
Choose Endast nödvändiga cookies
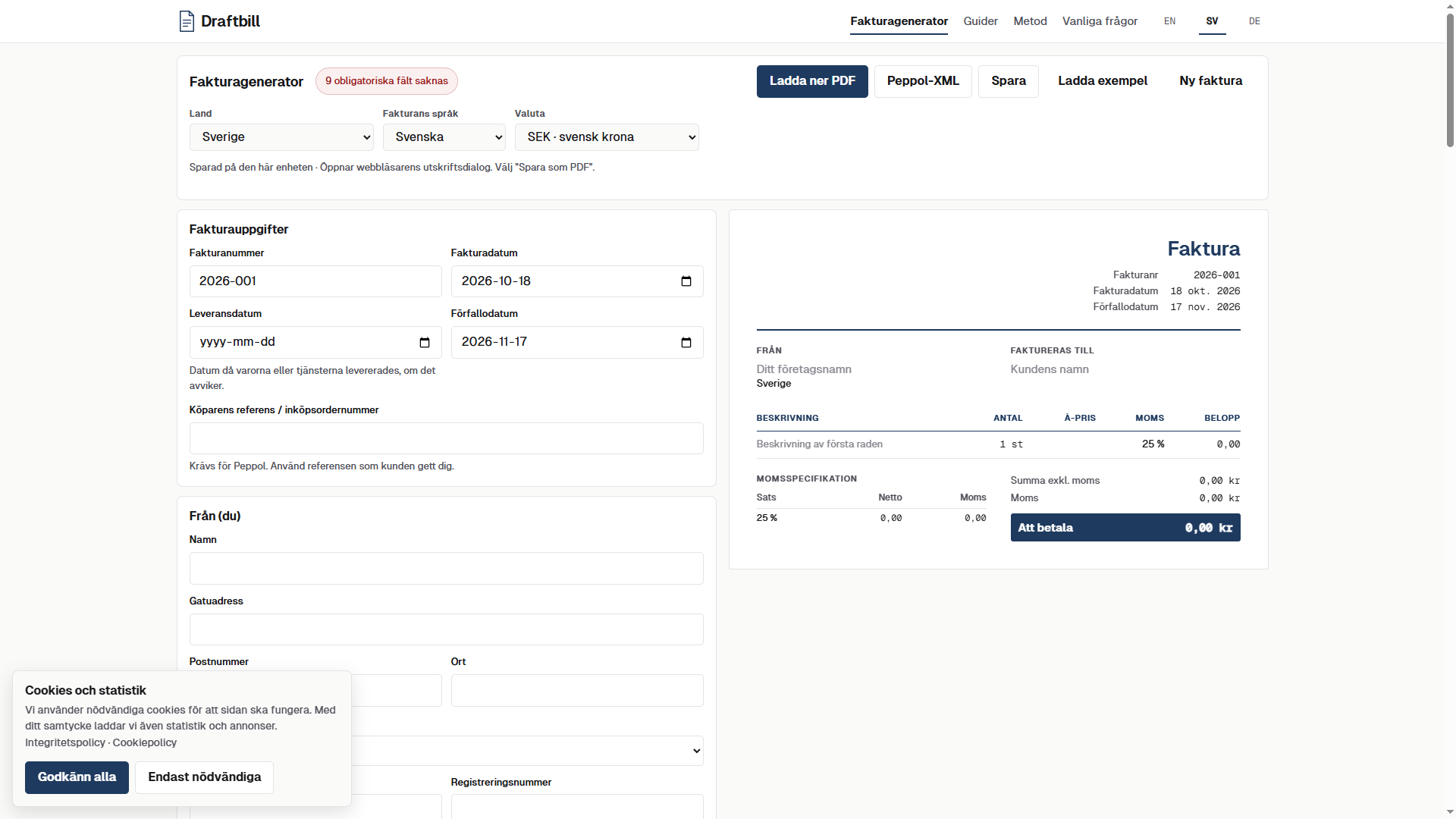point(204,777)
